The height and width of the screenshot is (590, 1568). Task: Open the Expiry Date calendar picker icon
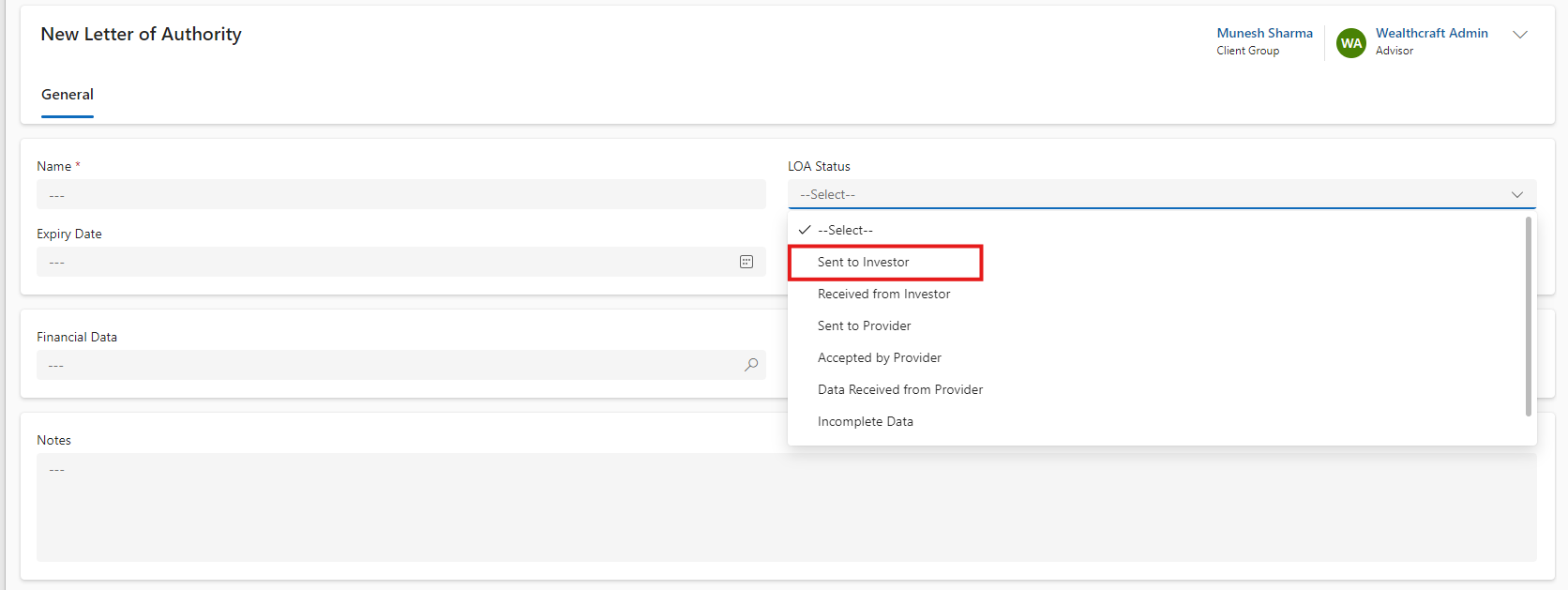[746, 262]
